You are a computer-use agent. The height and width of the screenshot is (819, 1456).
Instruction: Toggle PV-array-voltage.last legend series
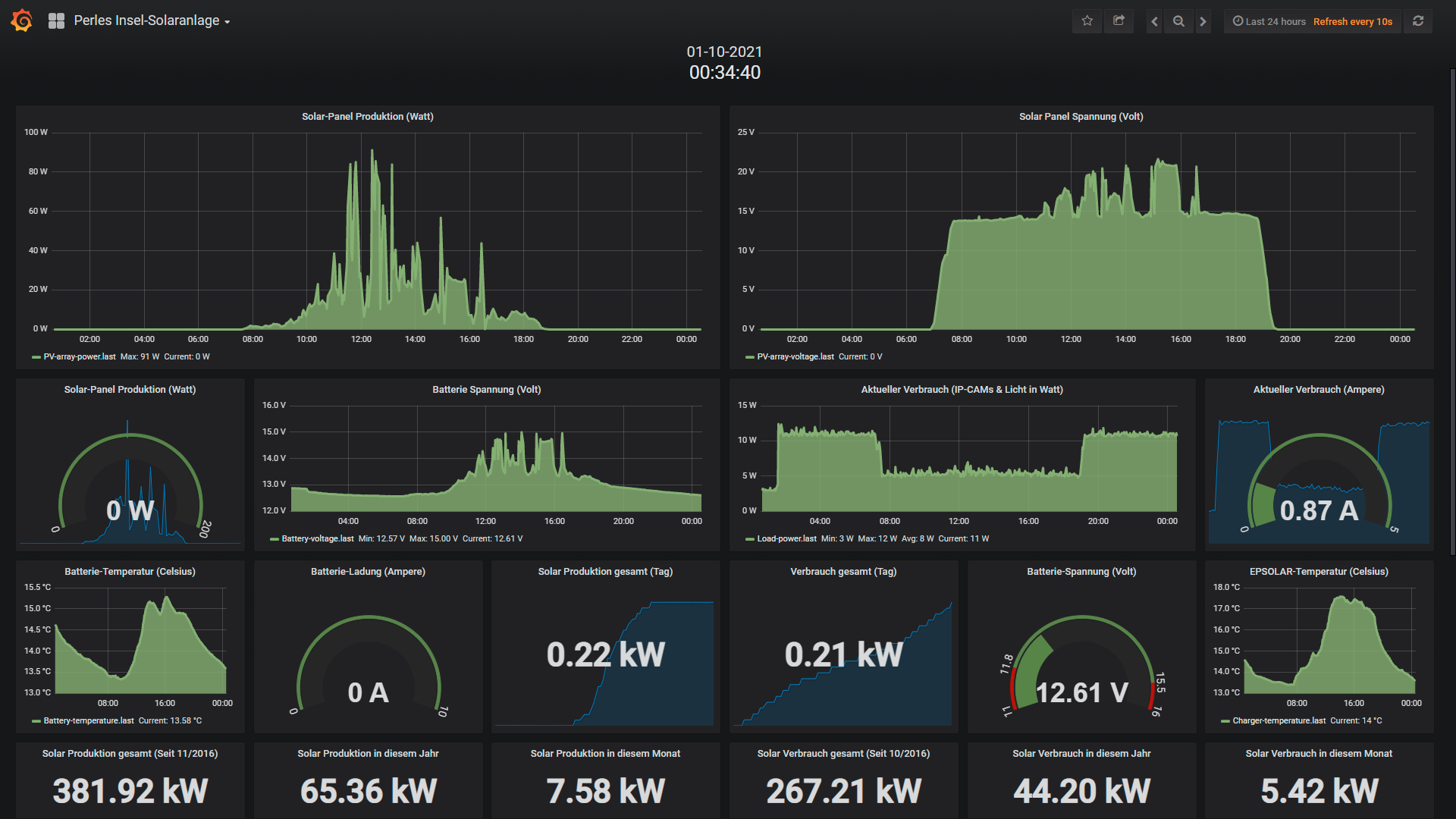coord(795,356)
